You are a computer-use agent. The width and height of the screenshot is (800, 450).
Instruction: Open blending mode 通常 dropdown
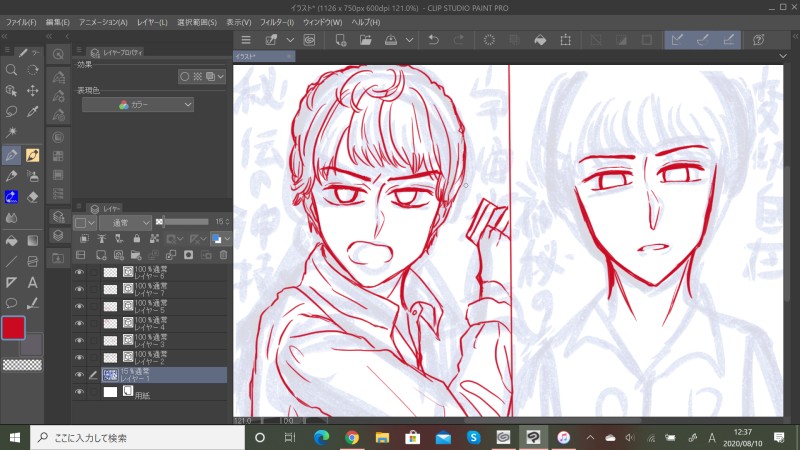pos(126,222)
